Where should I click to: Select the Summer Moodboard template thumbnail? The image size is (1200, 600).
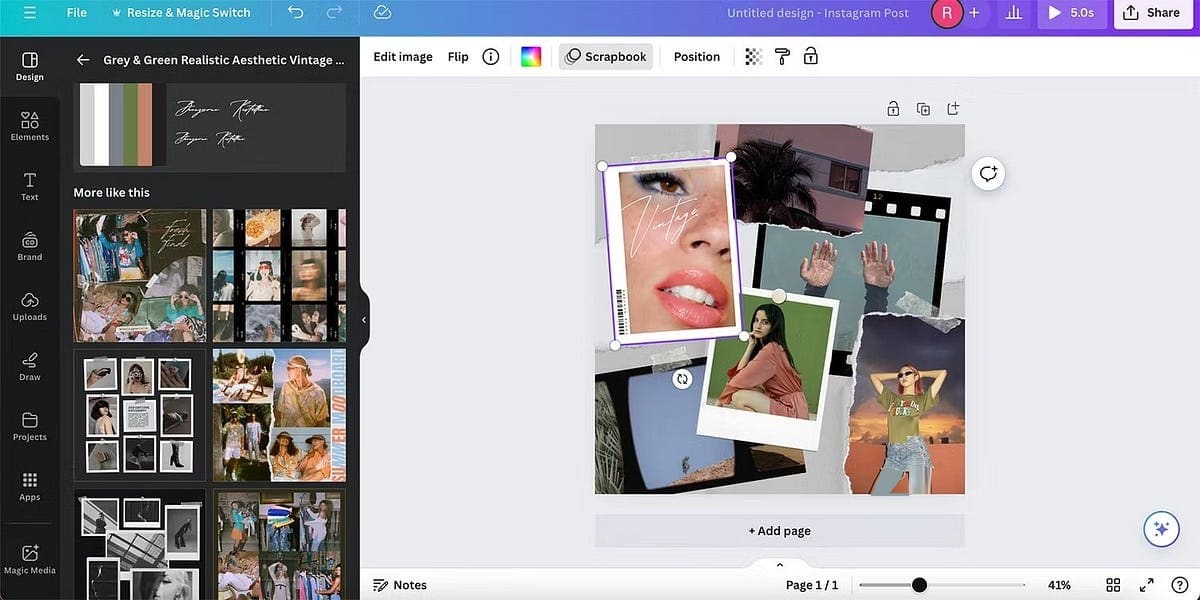click(x=279, y=415)
